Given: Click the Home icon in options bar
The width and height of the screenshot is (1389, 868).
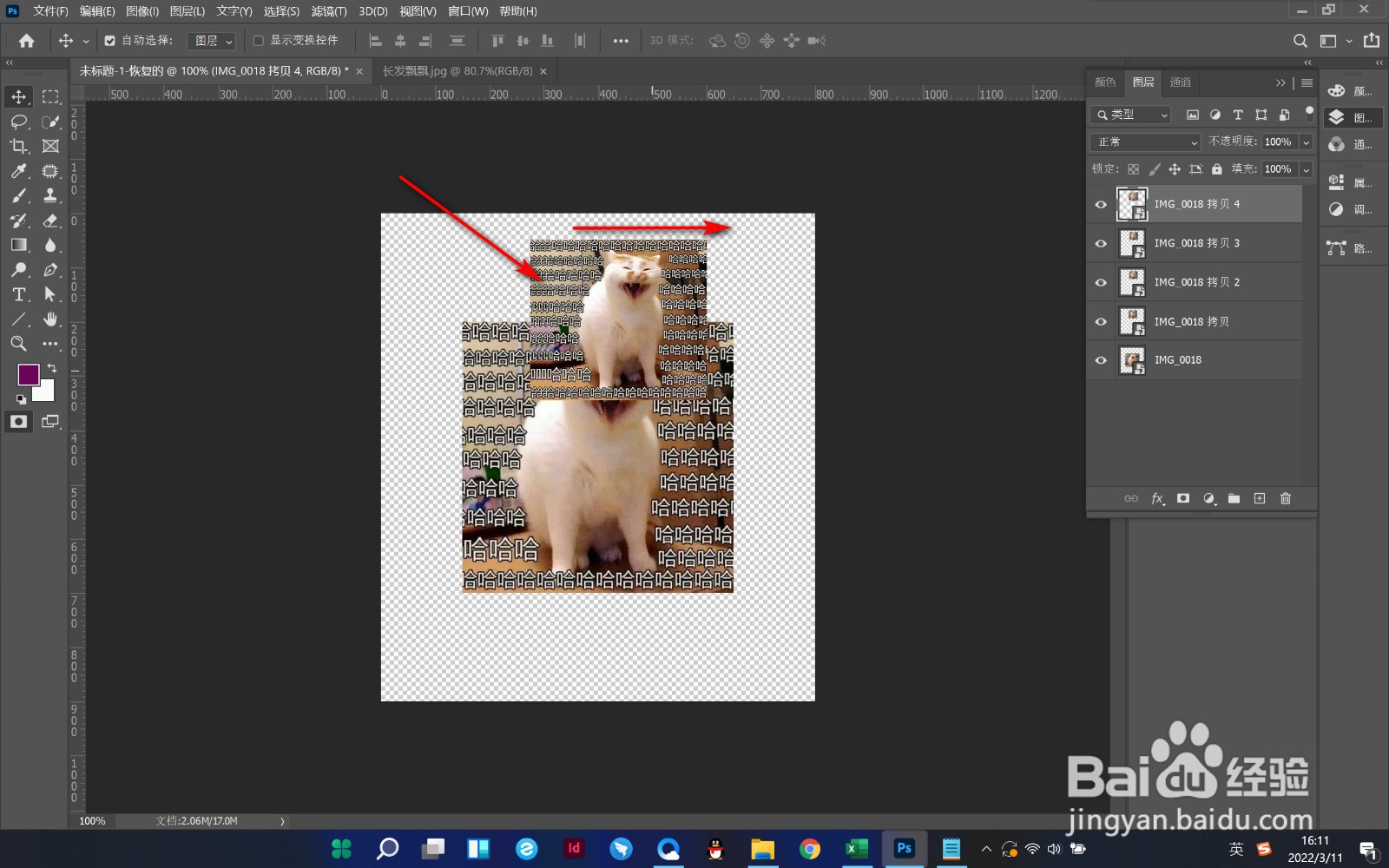Looking at the screenshot, I should pos(27,41).
